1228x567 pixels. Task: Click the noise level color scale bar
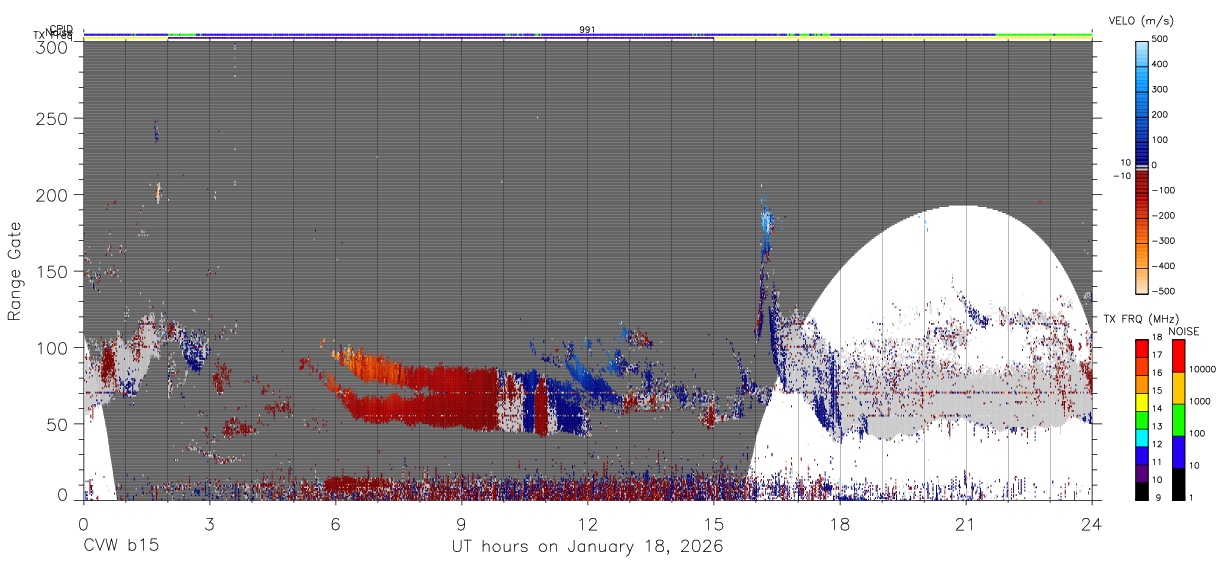tap(1179, 420)
